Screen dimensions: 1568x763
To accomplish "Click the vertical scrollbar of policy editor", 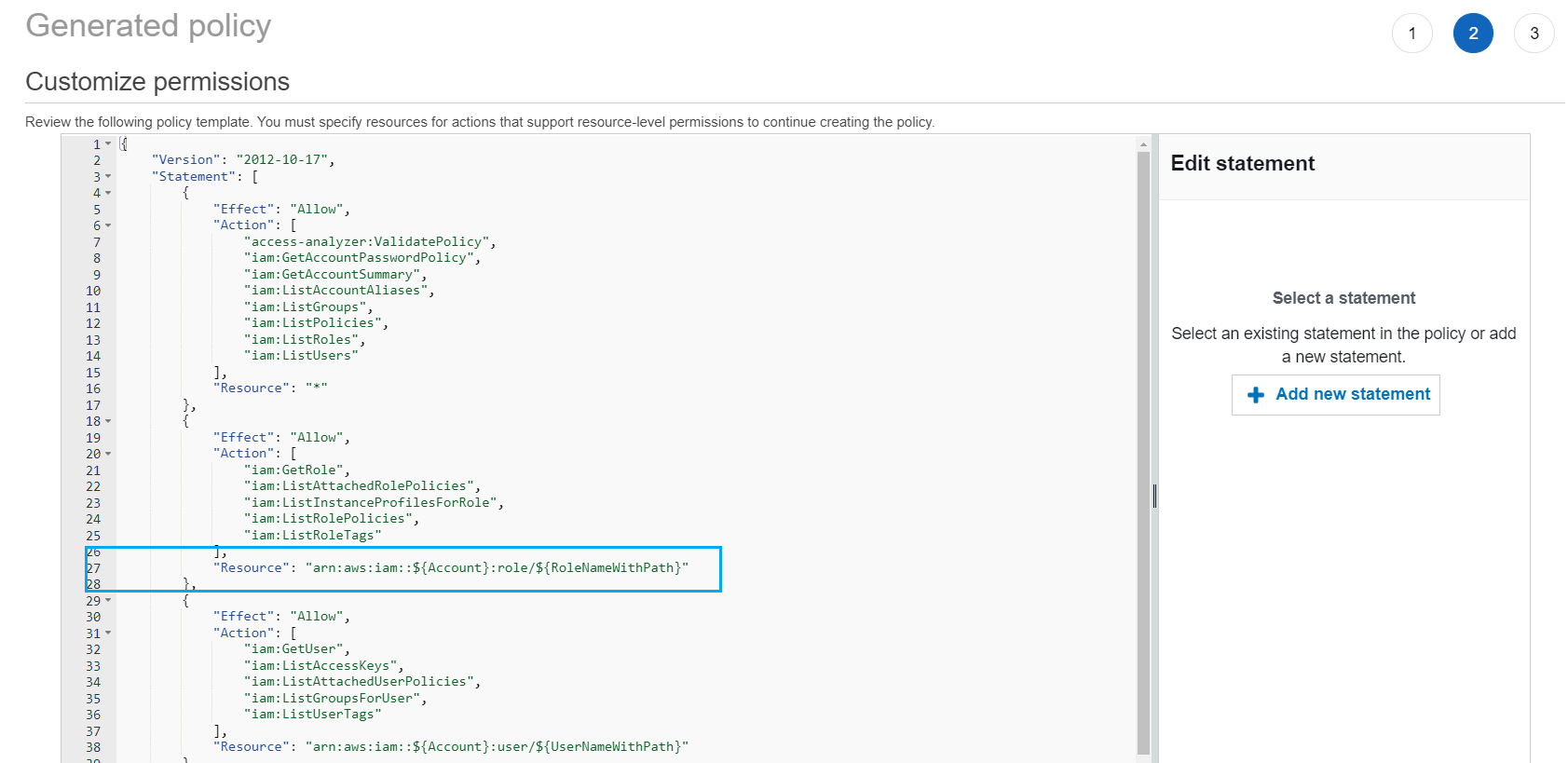I will click(x=1143, y=447).
